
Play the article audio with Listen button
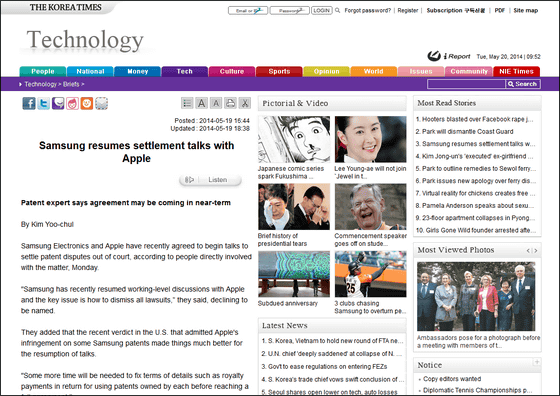210,180
